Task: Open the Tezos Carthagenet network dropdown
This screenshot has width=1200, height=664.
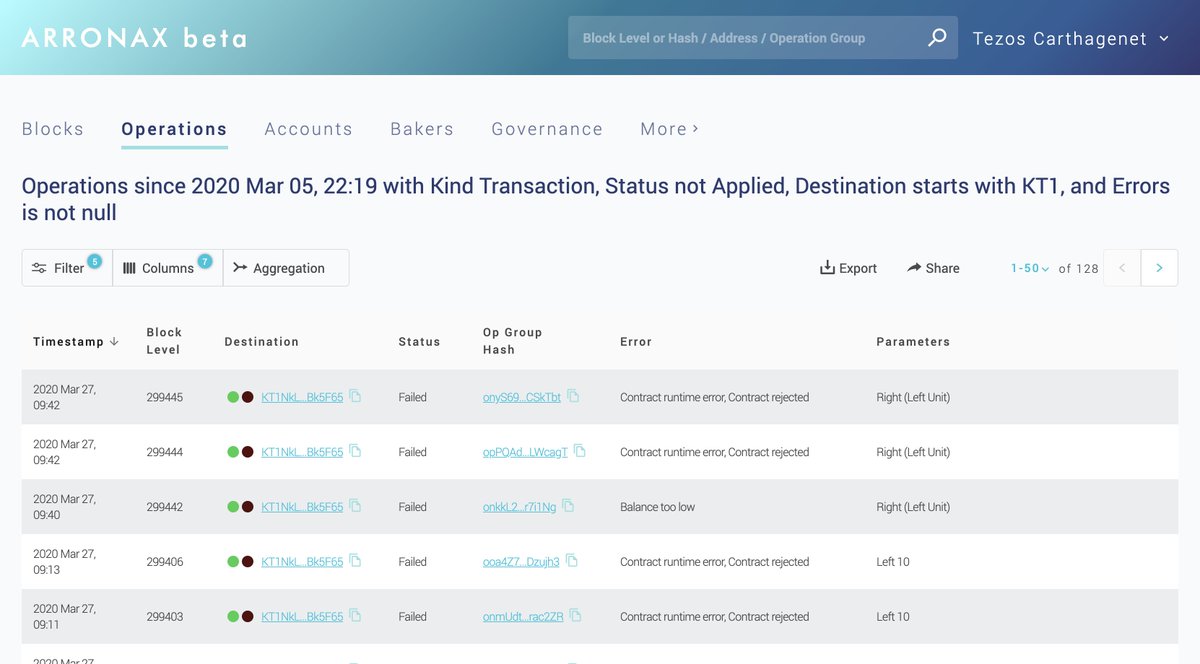Action: [1071, 39]
